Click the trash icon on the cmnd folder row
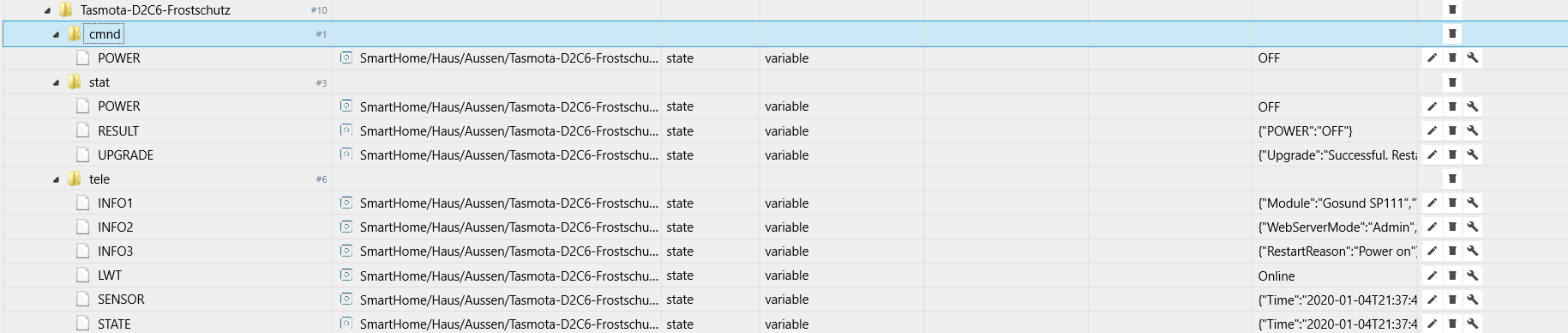The image size is (1568, 333). [1452, 33]
